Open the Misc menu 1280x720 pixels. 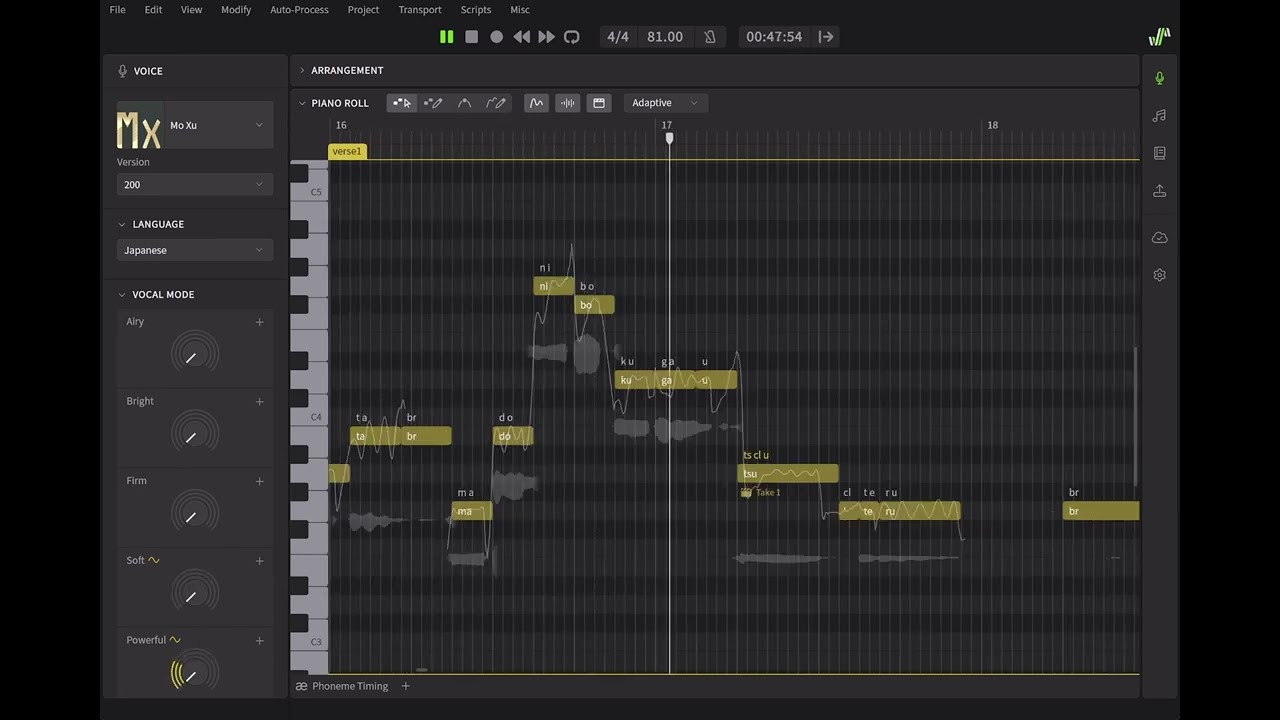[520, 9]
